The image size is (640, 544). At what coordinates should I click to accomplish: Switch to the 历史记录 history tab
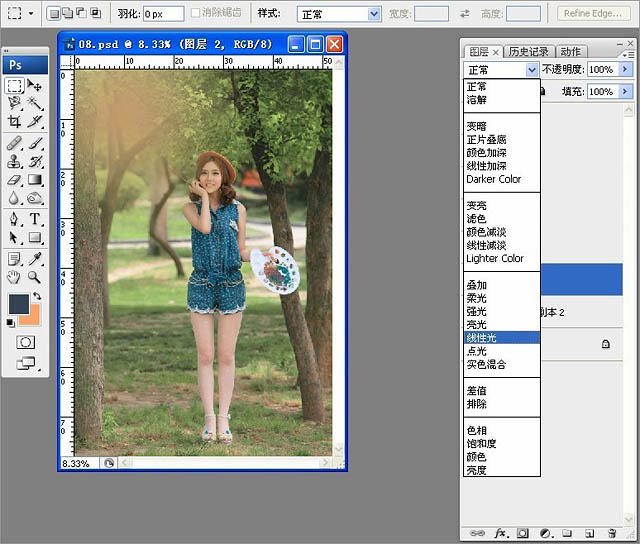tap(528, 52)
